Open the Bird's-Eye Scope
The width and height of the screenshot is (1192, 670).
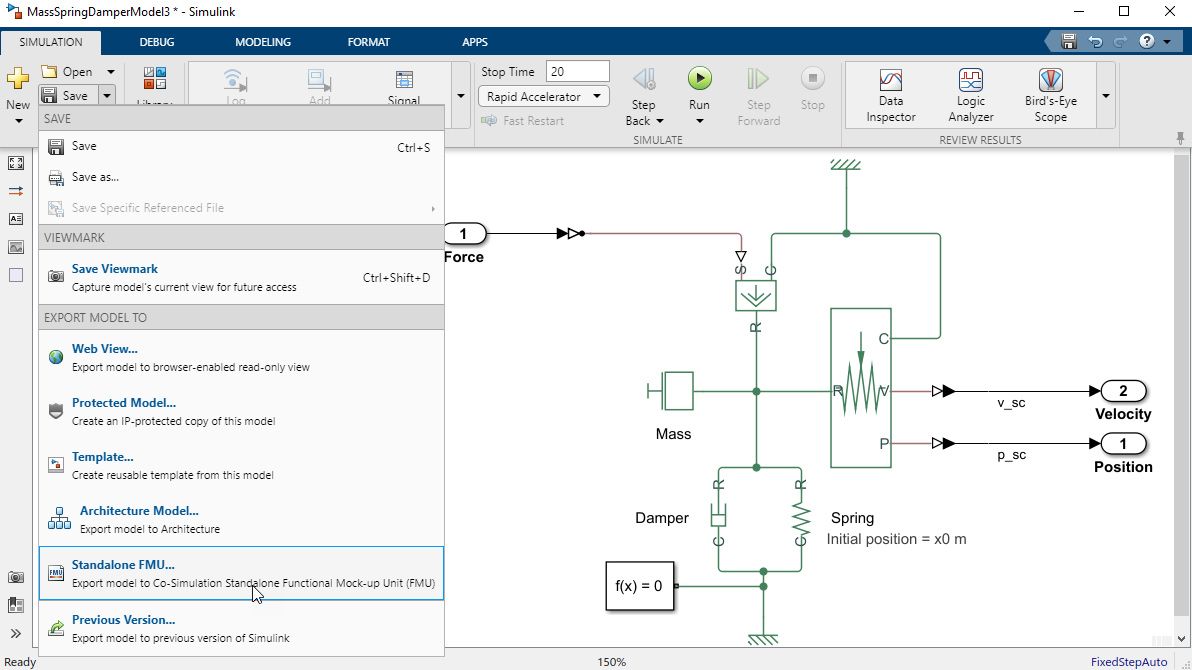click(1050, 80)
